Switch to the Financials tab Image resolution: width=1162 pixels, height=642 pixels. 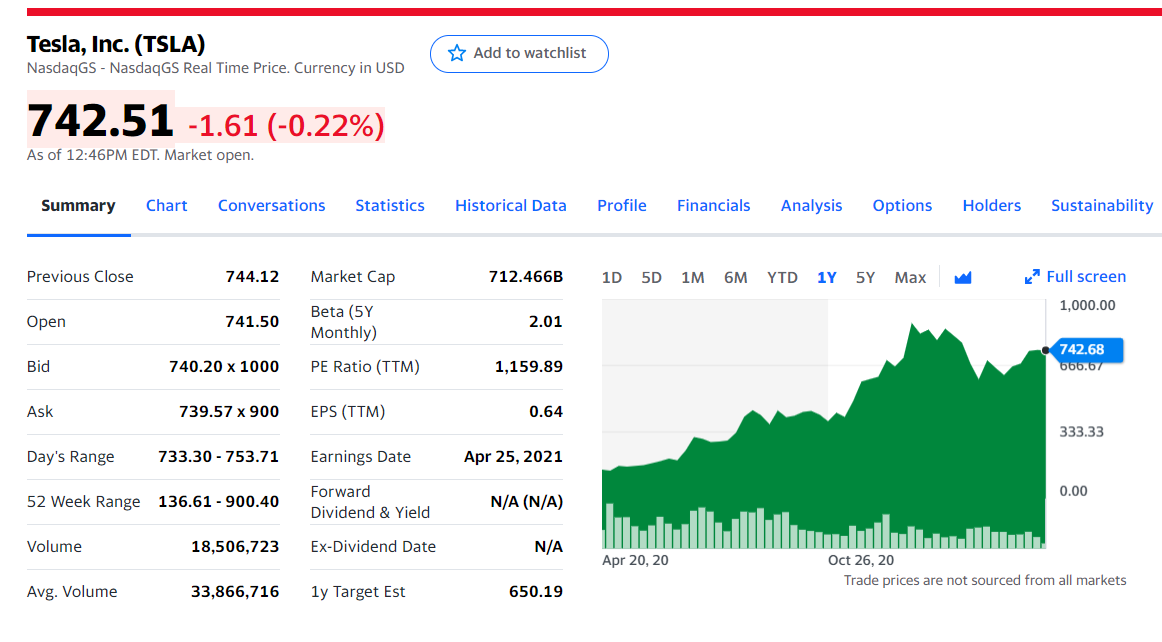pos(714,205)
